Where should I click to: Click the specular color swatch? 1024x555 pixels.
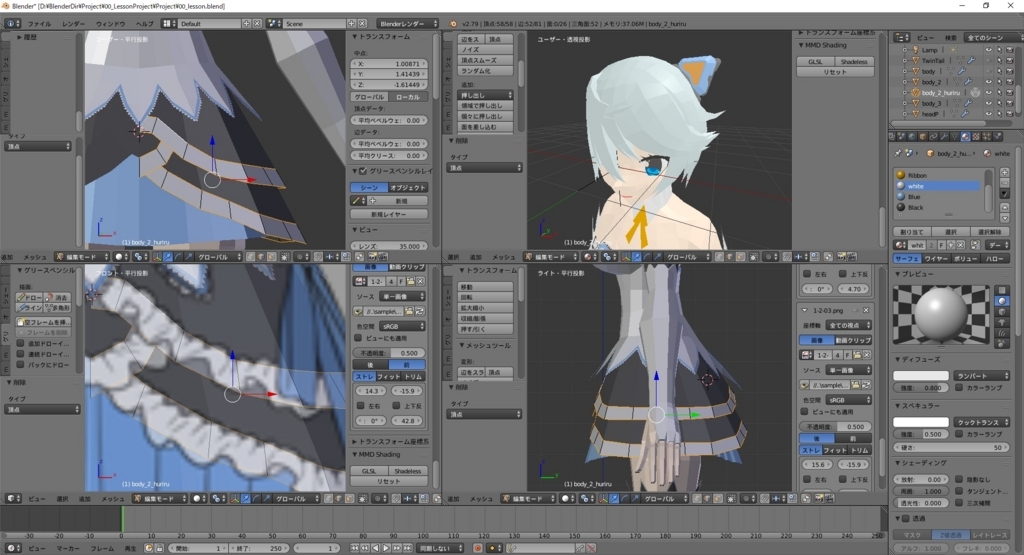click(921, 422)
